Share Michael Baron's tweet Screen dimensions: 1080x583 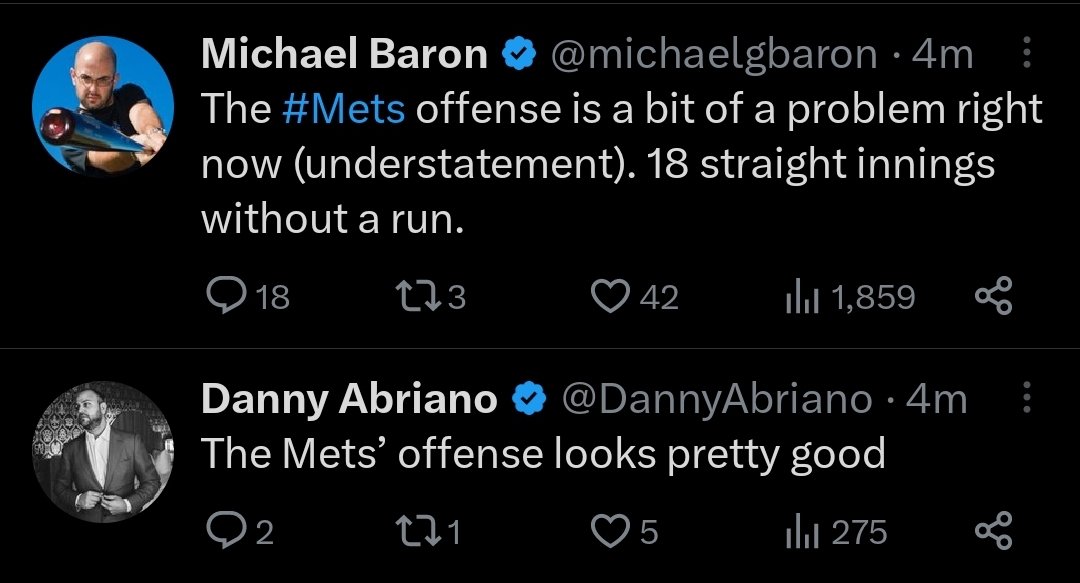click(x=994, y=296)
